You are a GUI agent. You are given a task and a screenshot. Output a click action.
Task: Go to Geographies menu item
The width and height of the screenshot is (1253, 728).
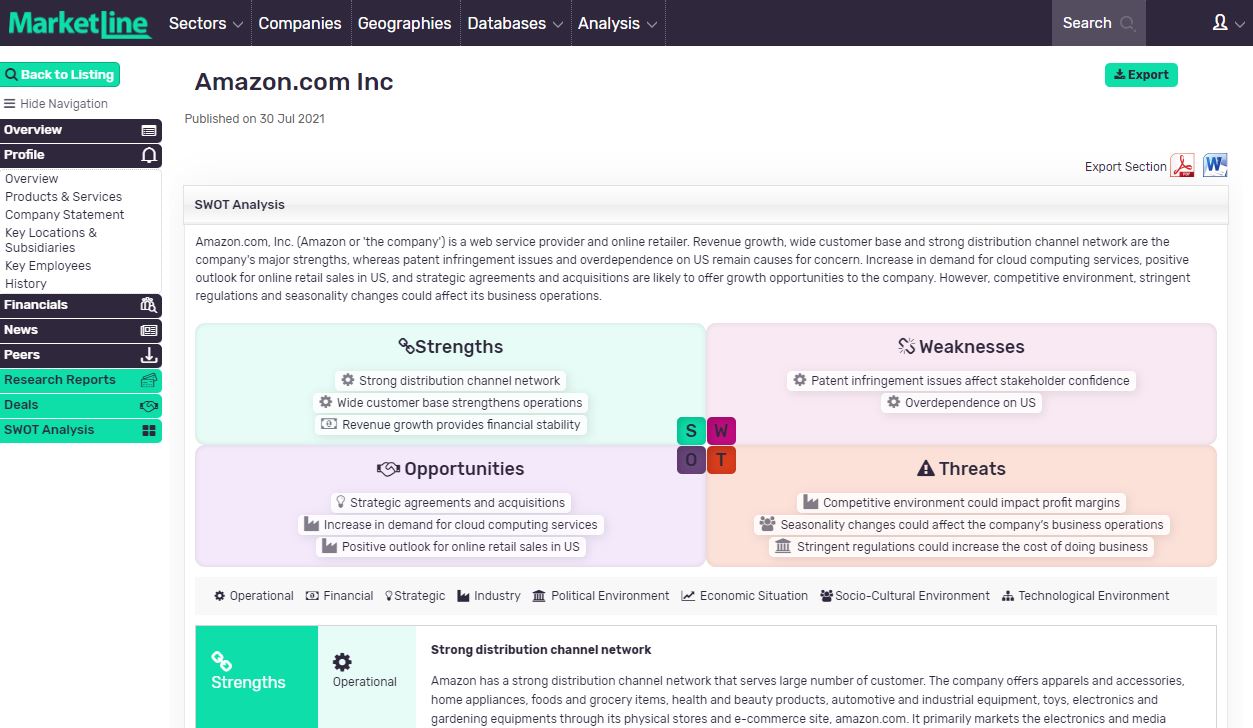404,23
